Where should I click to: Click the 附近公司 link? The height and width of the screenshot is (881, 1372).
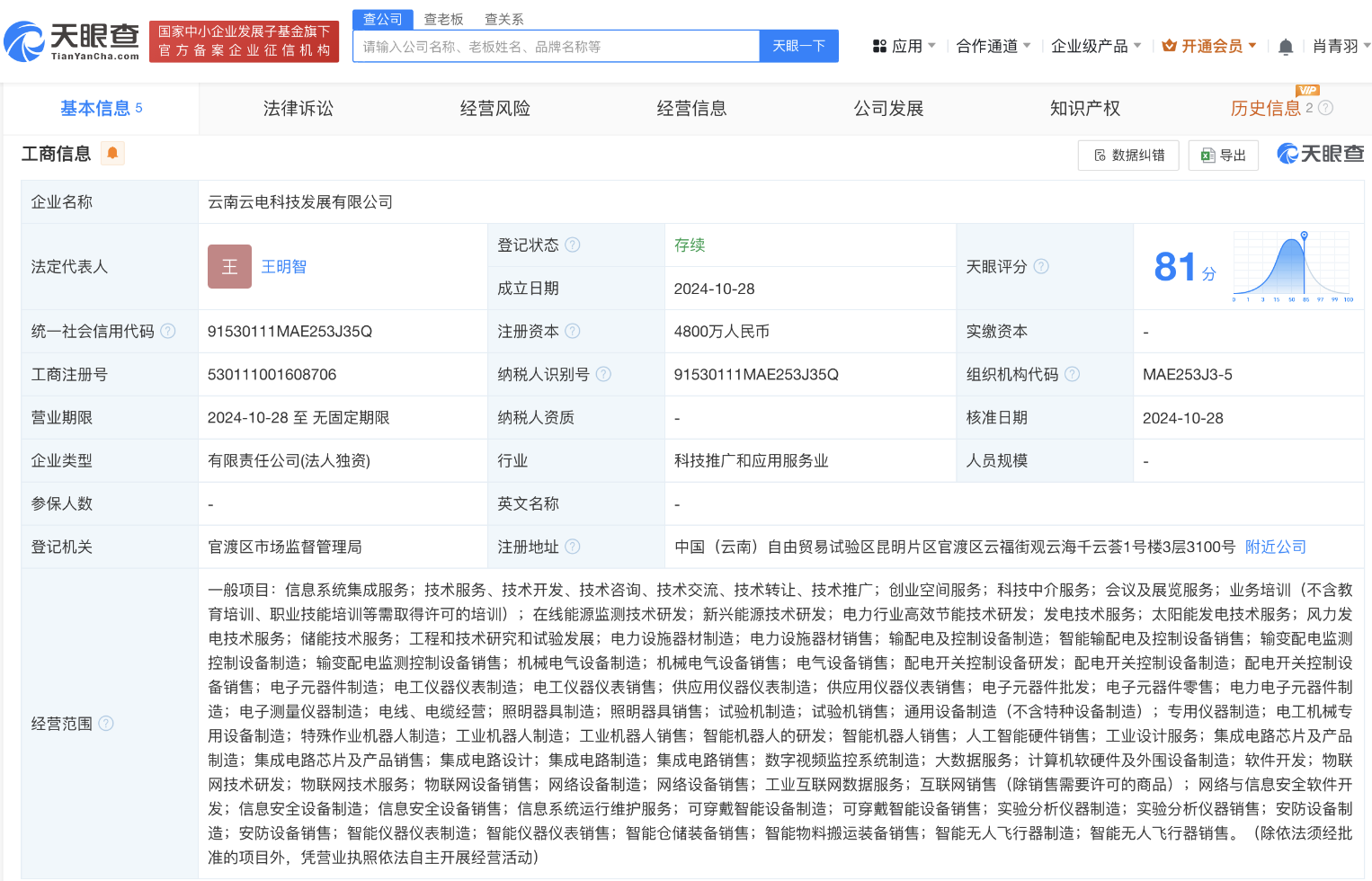pyautogui.click(x=1275, y=547)
